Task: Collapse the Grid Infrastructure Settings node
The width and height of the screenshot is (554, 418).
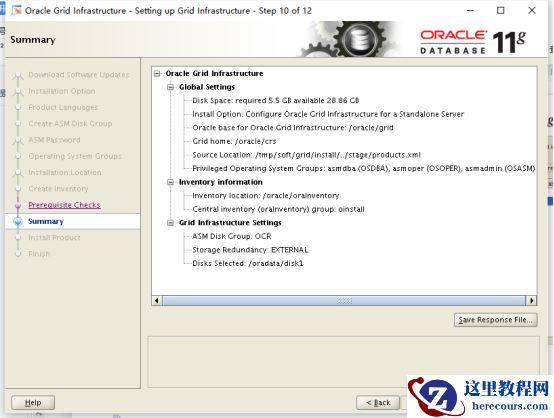Action: (171, 223)
